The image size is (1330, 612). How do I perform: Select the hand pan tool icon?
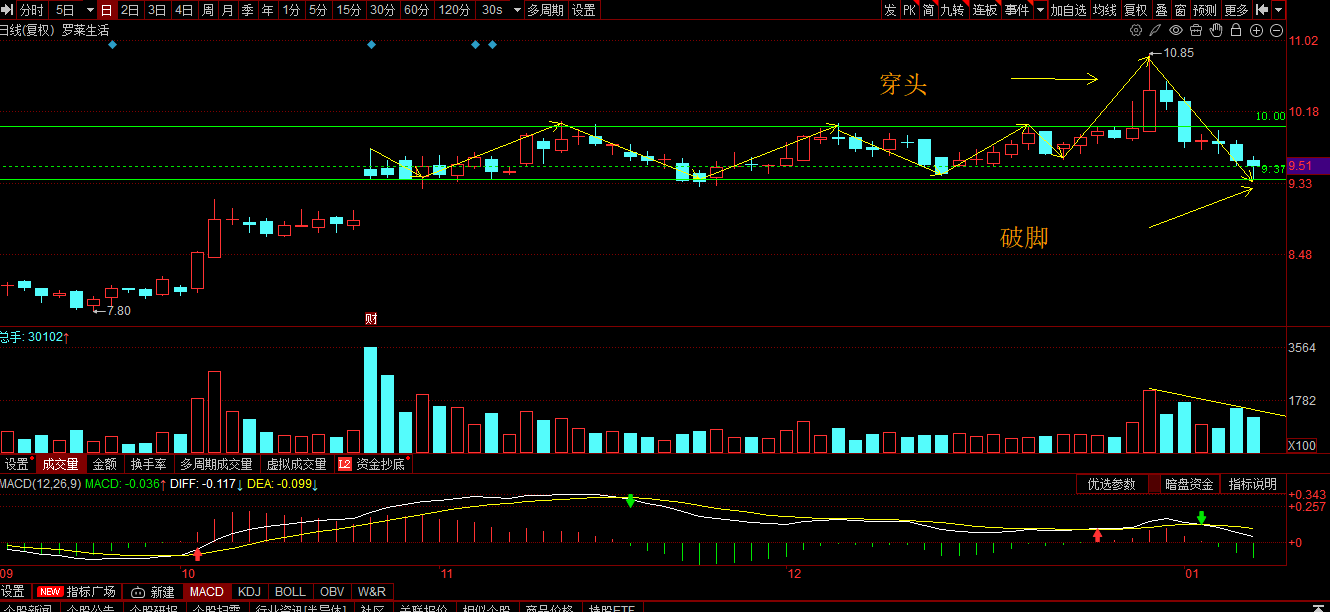tap(1216, 30)
